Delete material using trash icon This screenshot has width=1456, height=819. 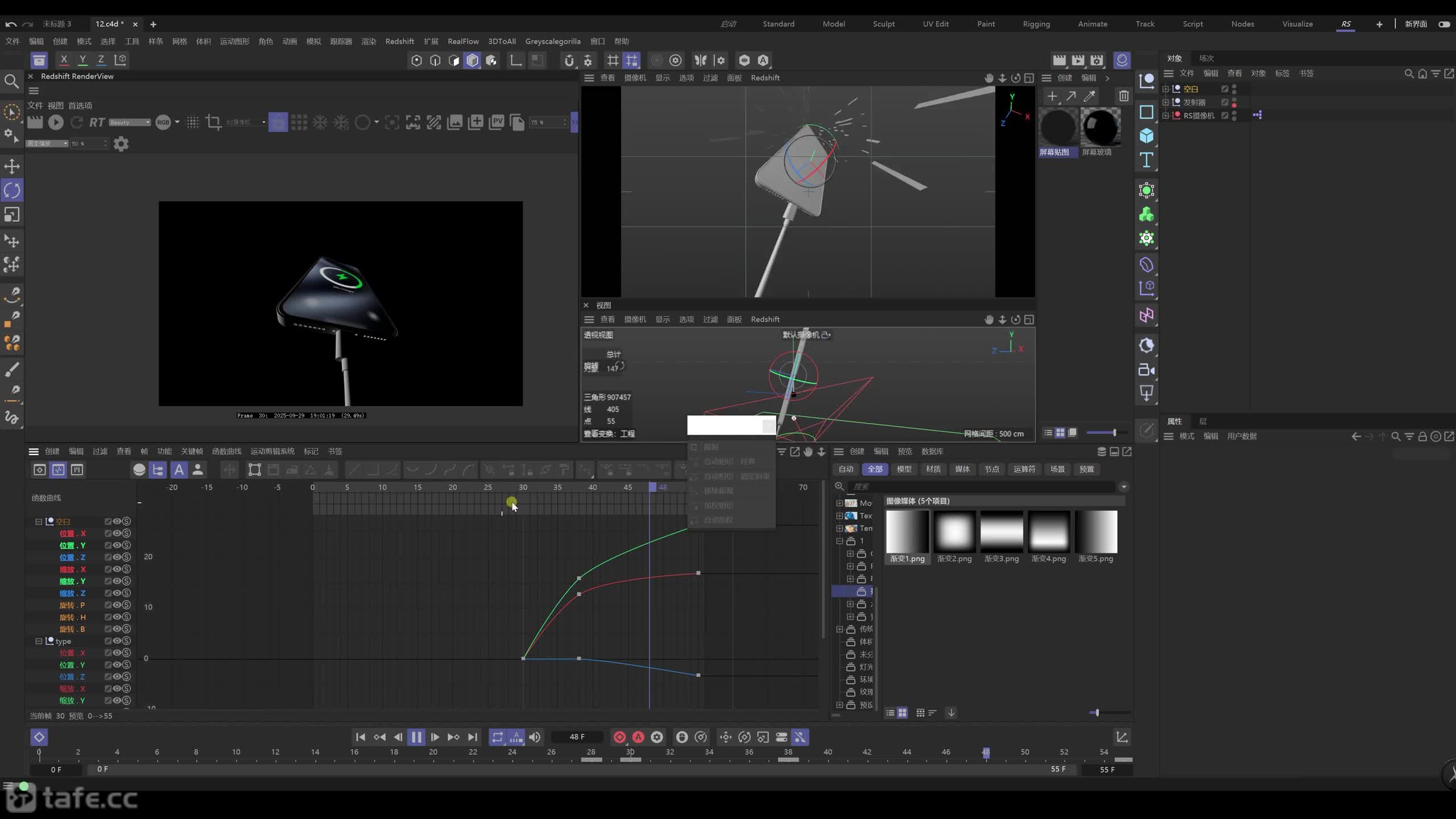[1123, 96]
